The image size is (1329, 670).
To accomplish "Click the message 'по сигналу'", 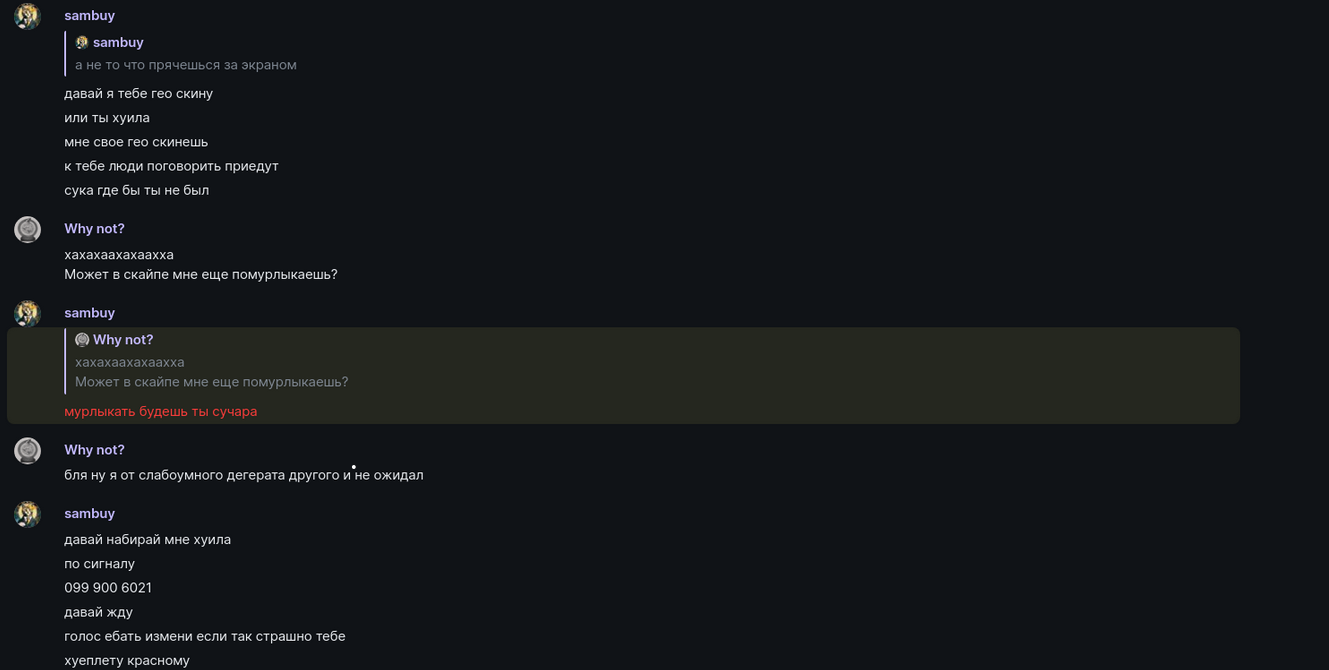I will point(99,564).
